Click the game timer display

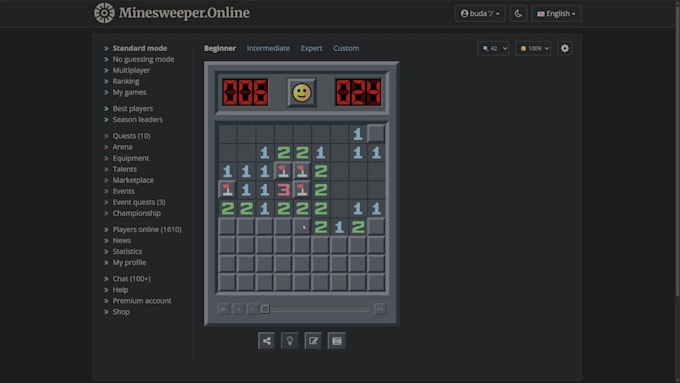point(358,92)
